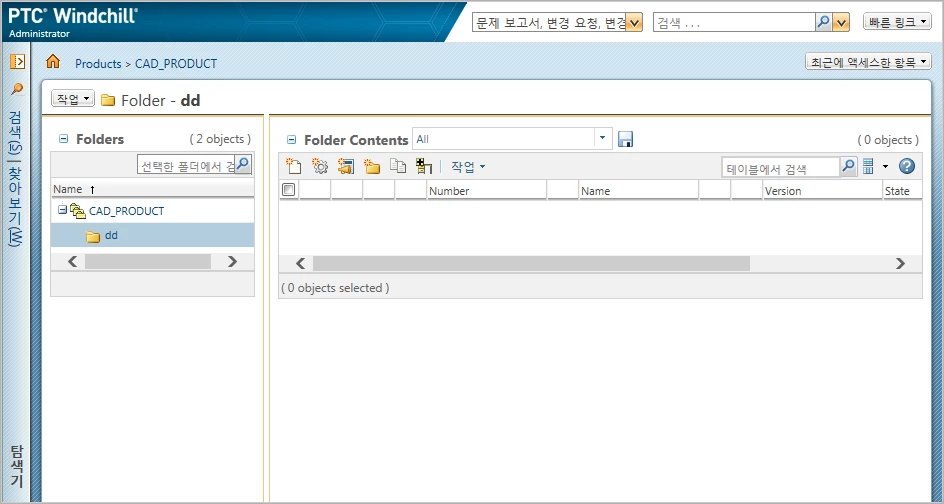
Task: Focus the 선택한 폴더에서 search field
Action: click(x=187, y=164)
